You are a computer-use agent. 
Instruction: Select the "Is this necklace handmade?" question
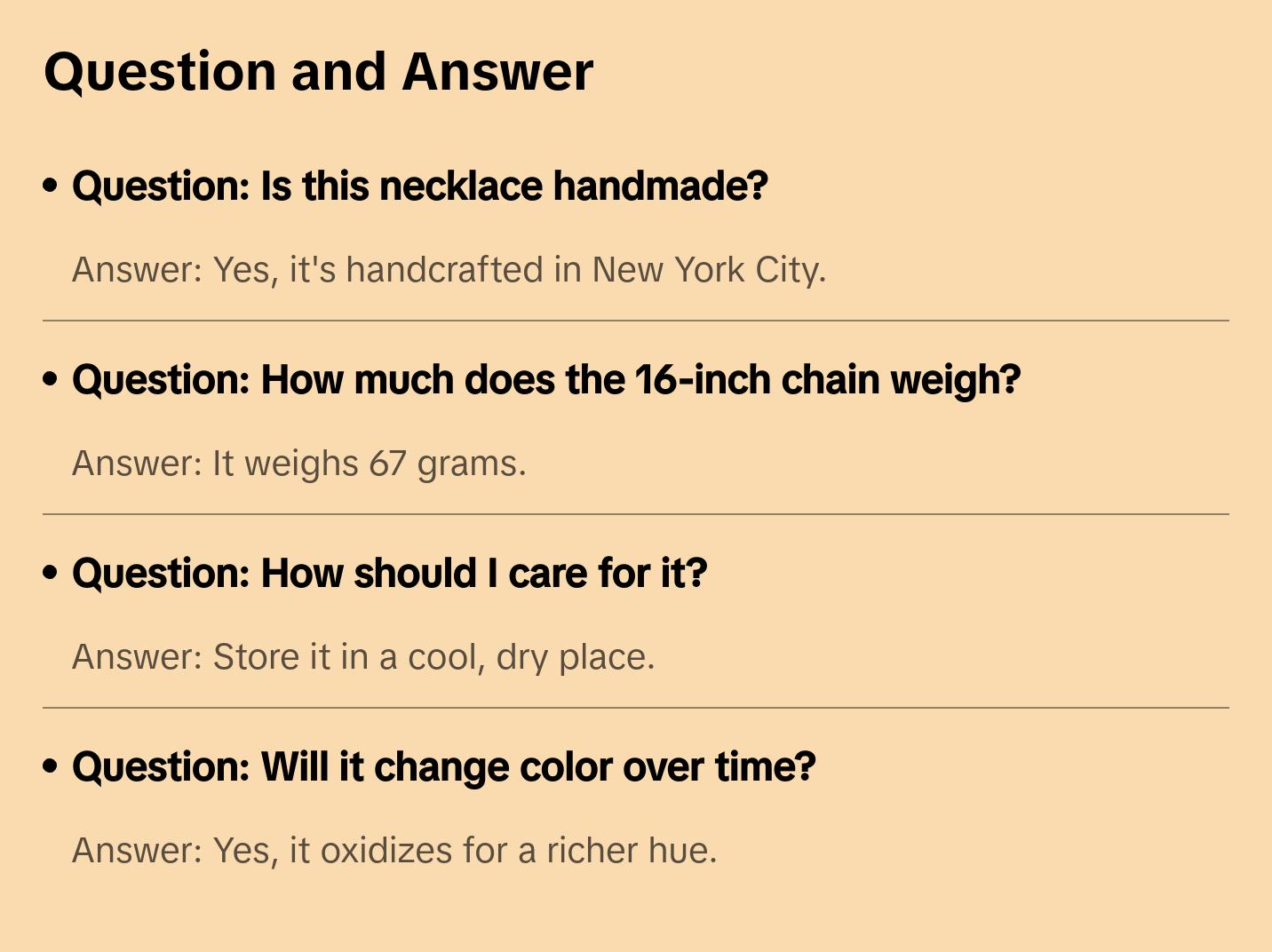[419, 186]
